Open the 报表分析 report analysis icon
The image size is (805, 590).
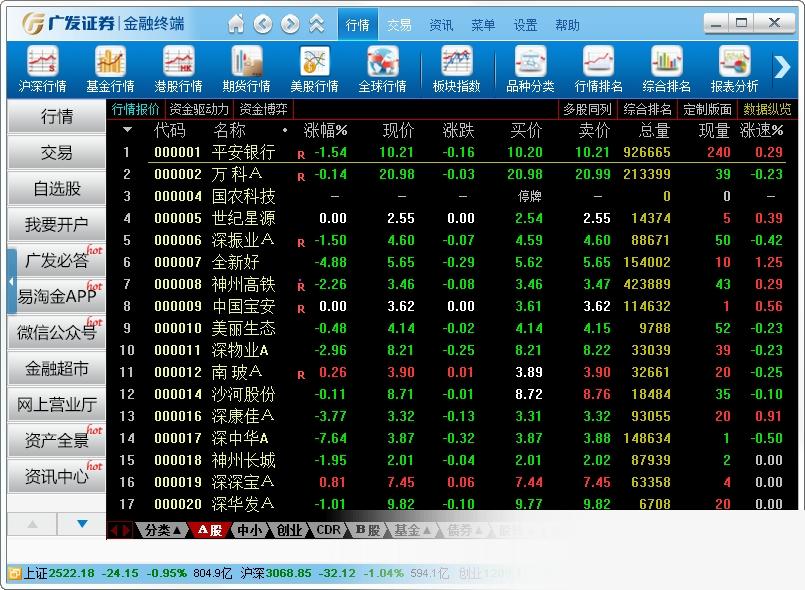point(734,69)
